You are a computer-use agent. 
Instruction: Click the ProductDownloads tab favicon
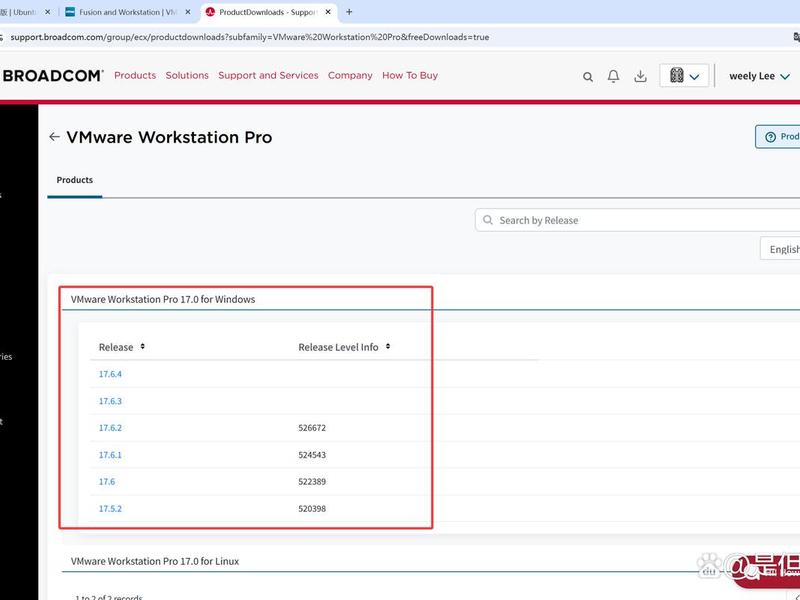pos(210,12)
